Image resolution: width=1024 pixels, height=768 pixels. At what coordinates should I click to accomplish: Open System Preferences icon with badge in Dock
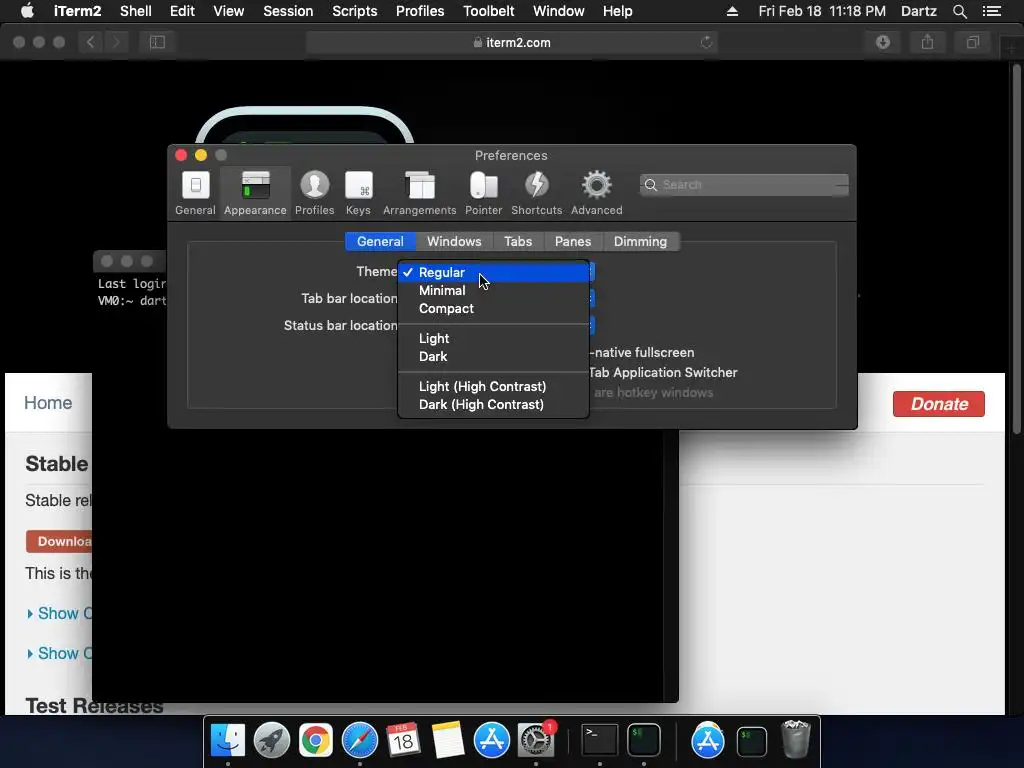point(536,741)
